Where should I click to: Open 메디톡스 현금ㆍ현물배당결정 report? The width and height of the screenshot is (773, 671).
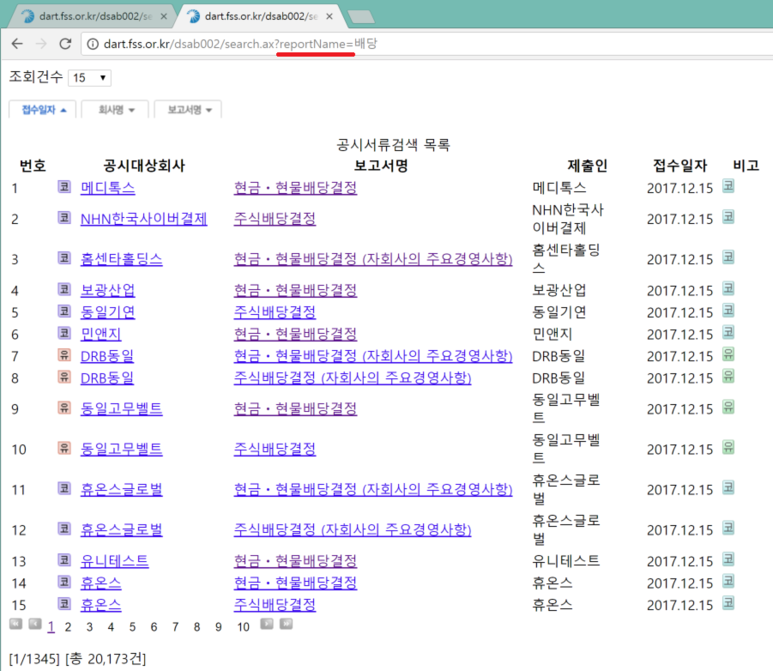pyautogui.click(x=295, y=188)
